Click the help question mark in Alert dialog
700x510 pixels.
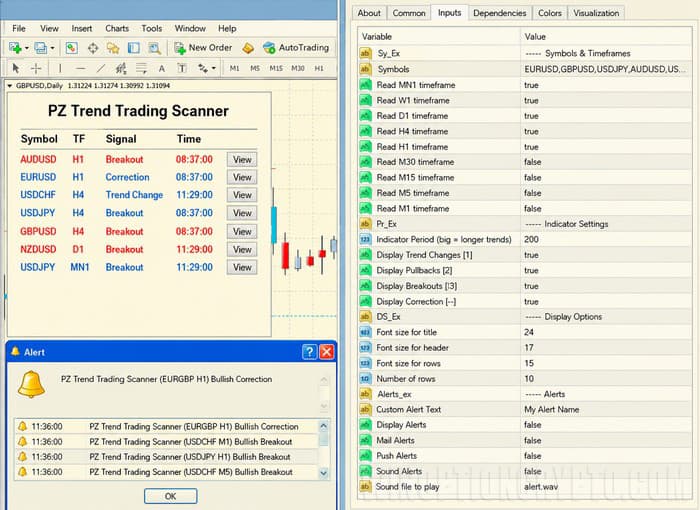(x=309, y=352)
